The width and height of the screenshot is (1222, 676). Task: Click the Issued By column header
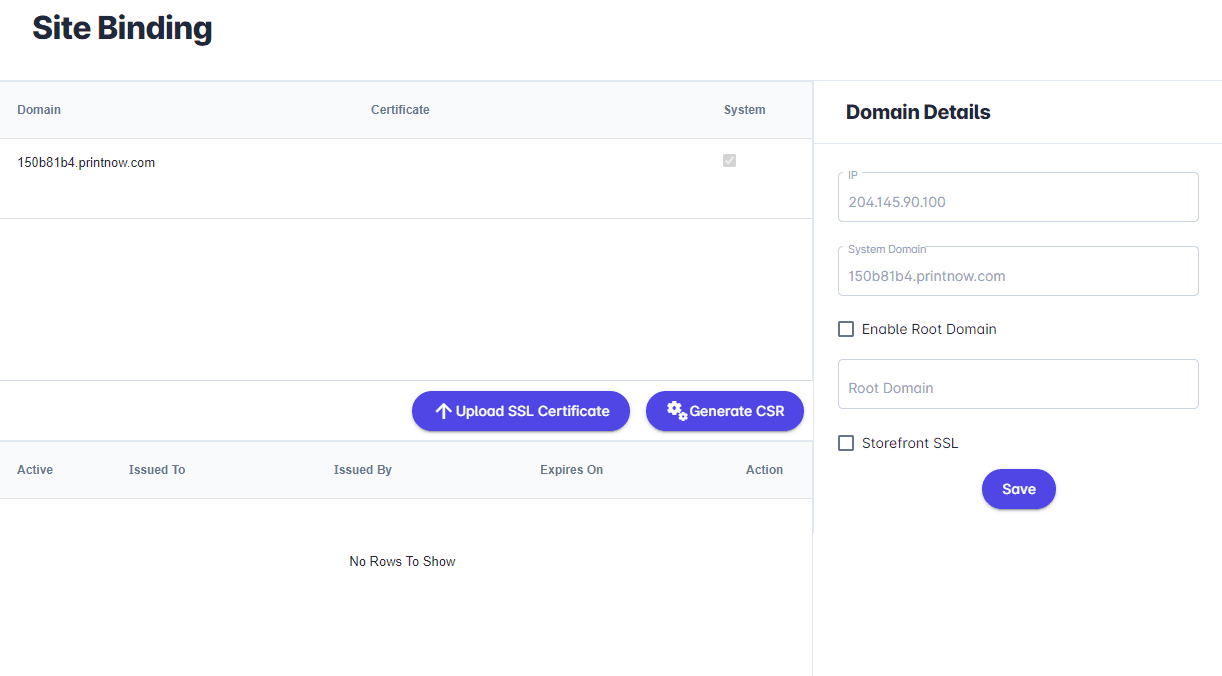click(363, 470)
